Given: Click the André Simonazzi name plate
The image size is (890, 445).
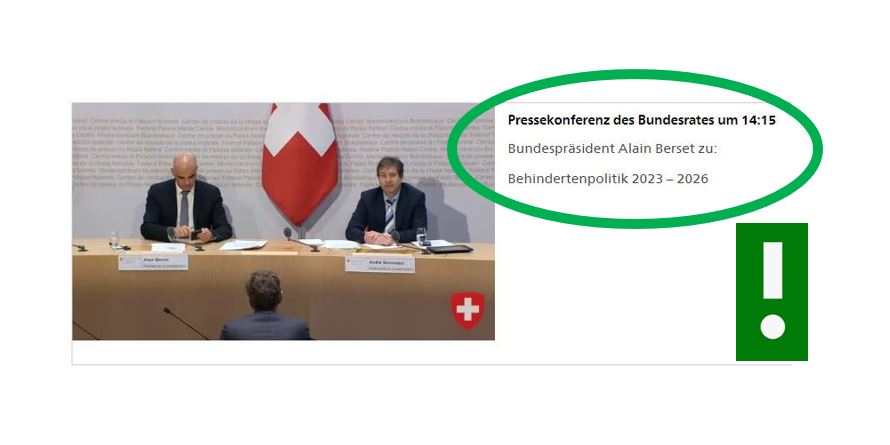Looking at the screenshot, I should point(380,264).
